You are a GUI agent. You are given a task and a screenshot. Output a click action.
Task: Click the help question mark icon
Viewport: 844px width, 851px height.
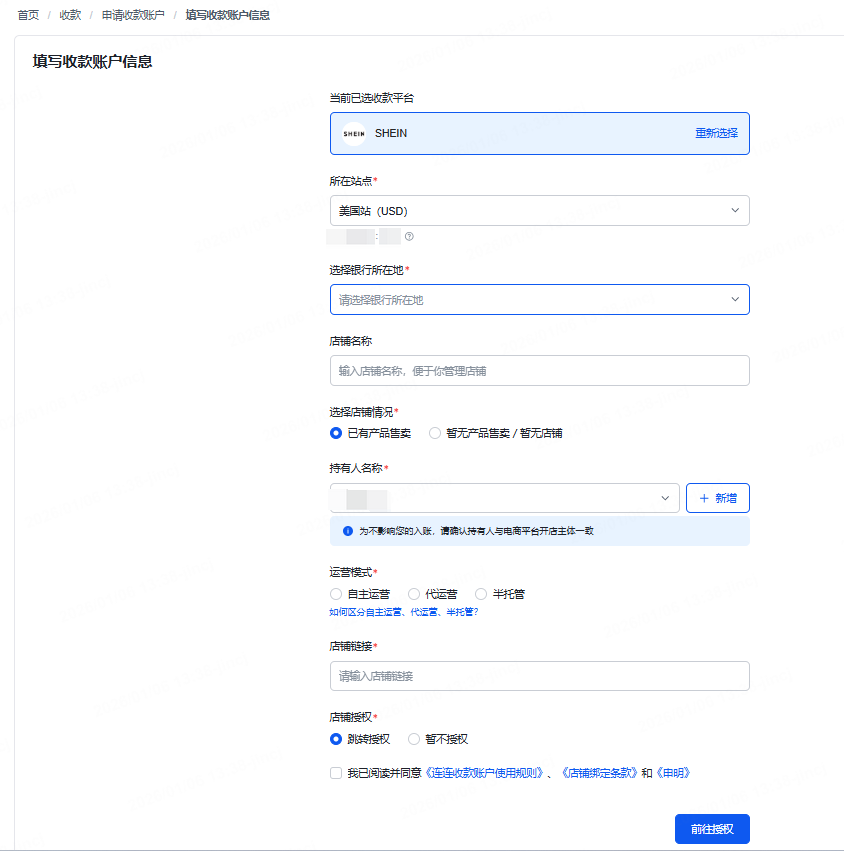coord(409,237)
